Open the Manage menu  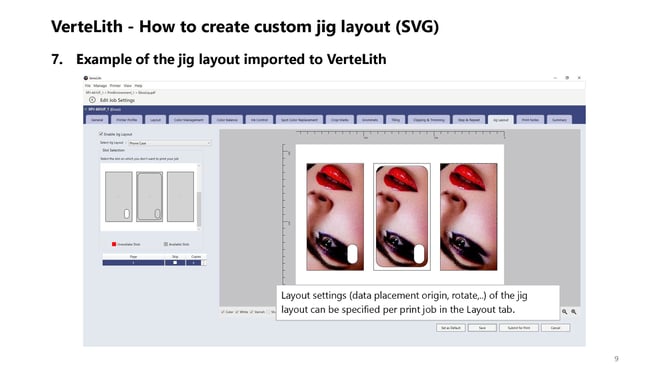100,86
